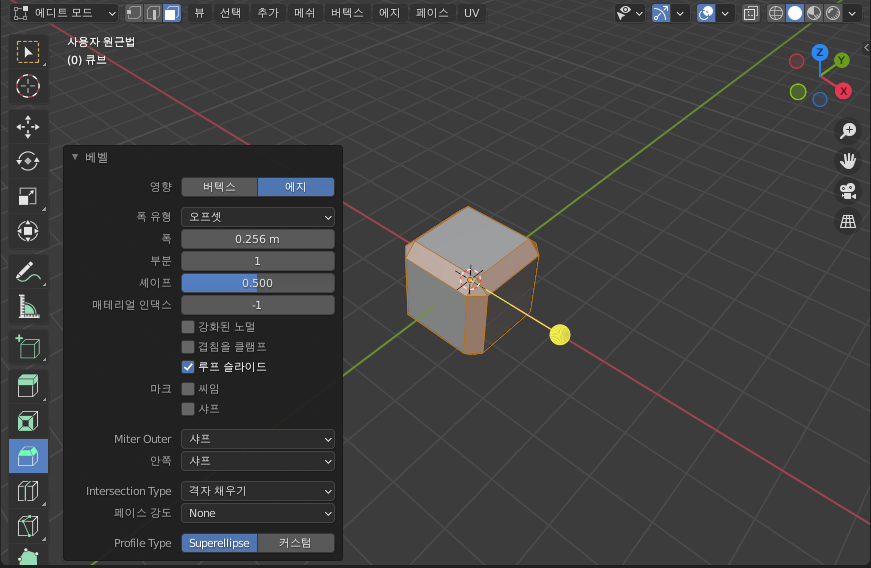Select the Knife tool
871x568 pixels.
[x=28, y=525]
